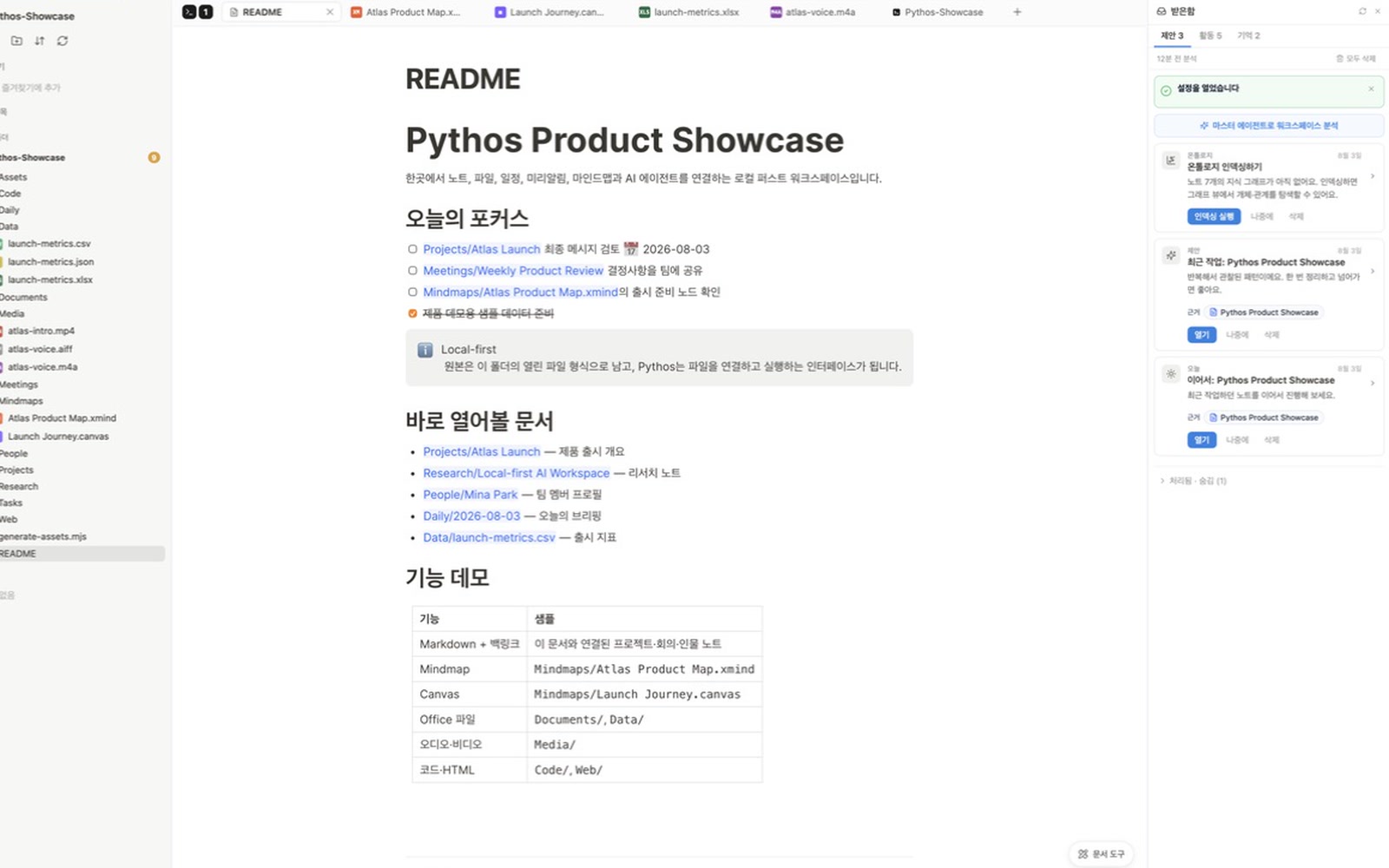Viewport: 1389px width, 868px height.
Task: Click the Atlas Product Map tab icon
Action: [x=356, y=12]
